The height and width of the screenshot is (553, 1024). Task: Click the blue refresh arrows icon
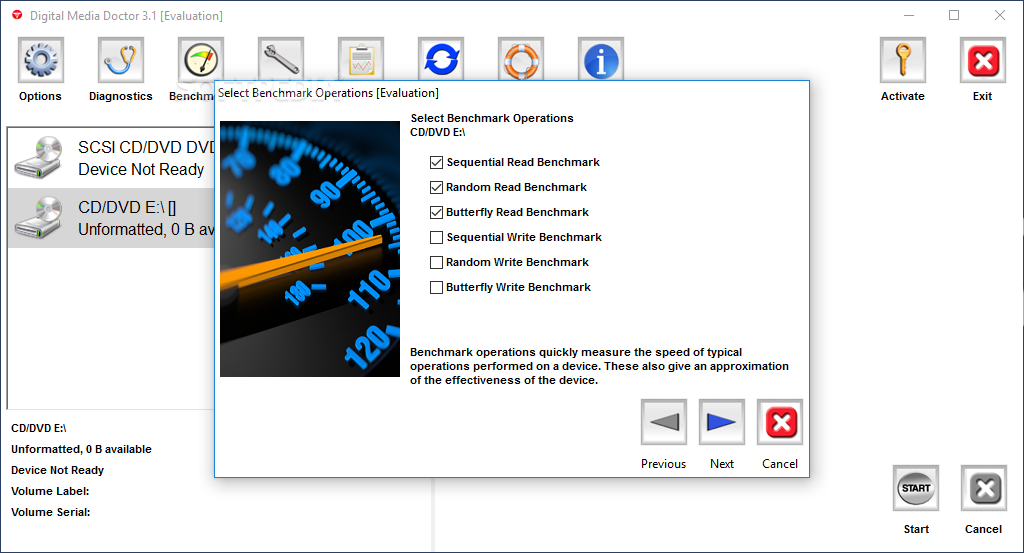[441, 59]
